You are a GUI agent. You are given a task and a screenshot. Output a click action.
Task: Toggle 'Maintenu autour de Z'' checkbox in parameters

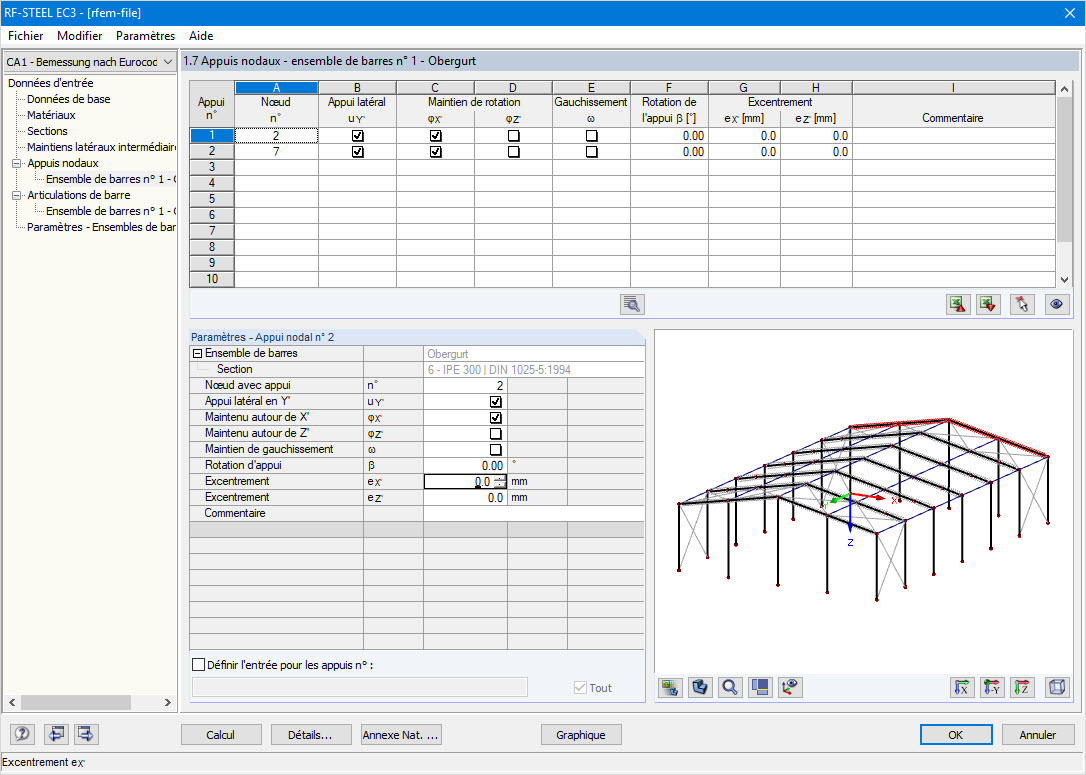[495, 434]
